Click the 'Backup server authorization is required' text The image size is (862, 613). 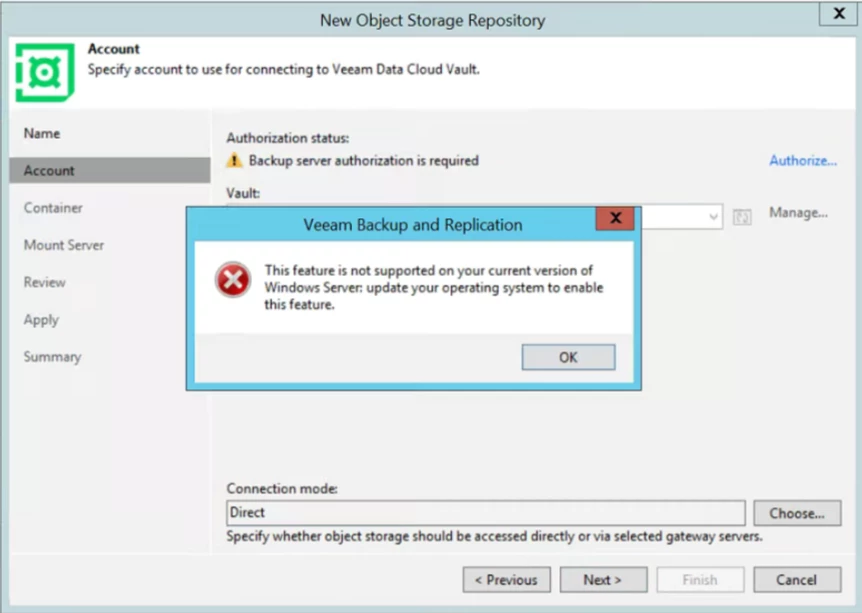[x=363, y=161]
